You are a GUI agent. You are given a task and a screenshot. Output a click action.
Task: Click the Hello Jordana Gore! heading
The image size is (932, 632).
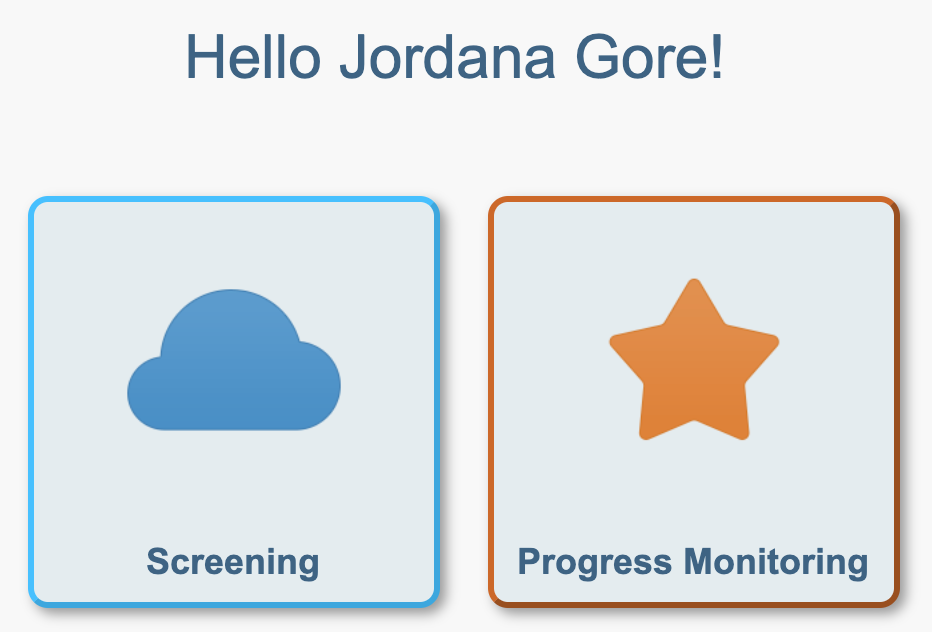click(x=455, y=56)
